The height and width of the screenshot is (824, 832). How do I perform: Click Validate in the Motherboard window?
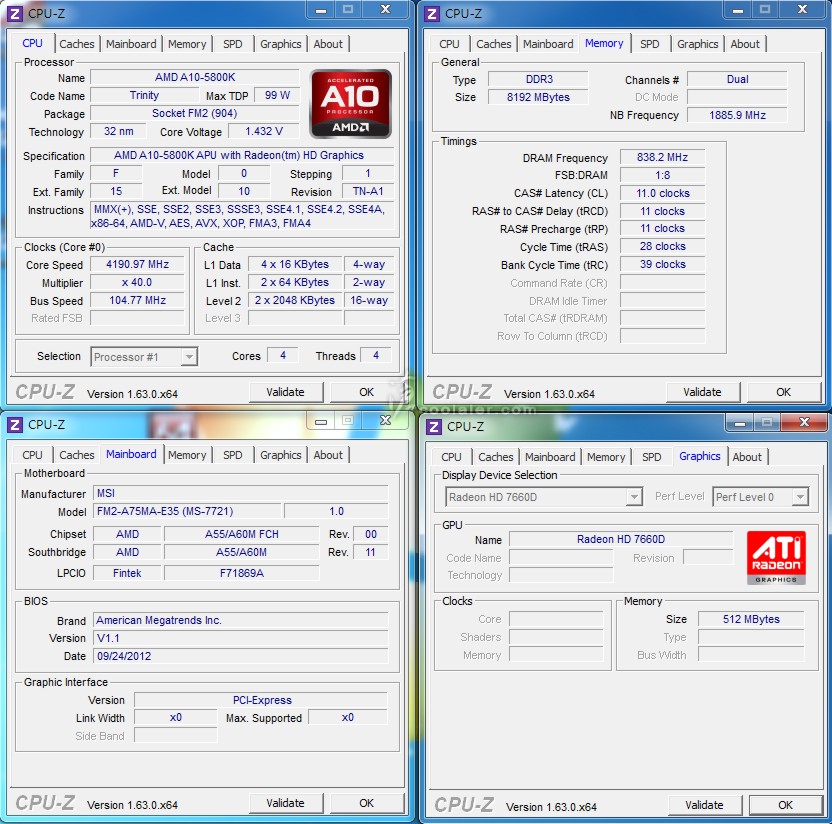[285, 803]
